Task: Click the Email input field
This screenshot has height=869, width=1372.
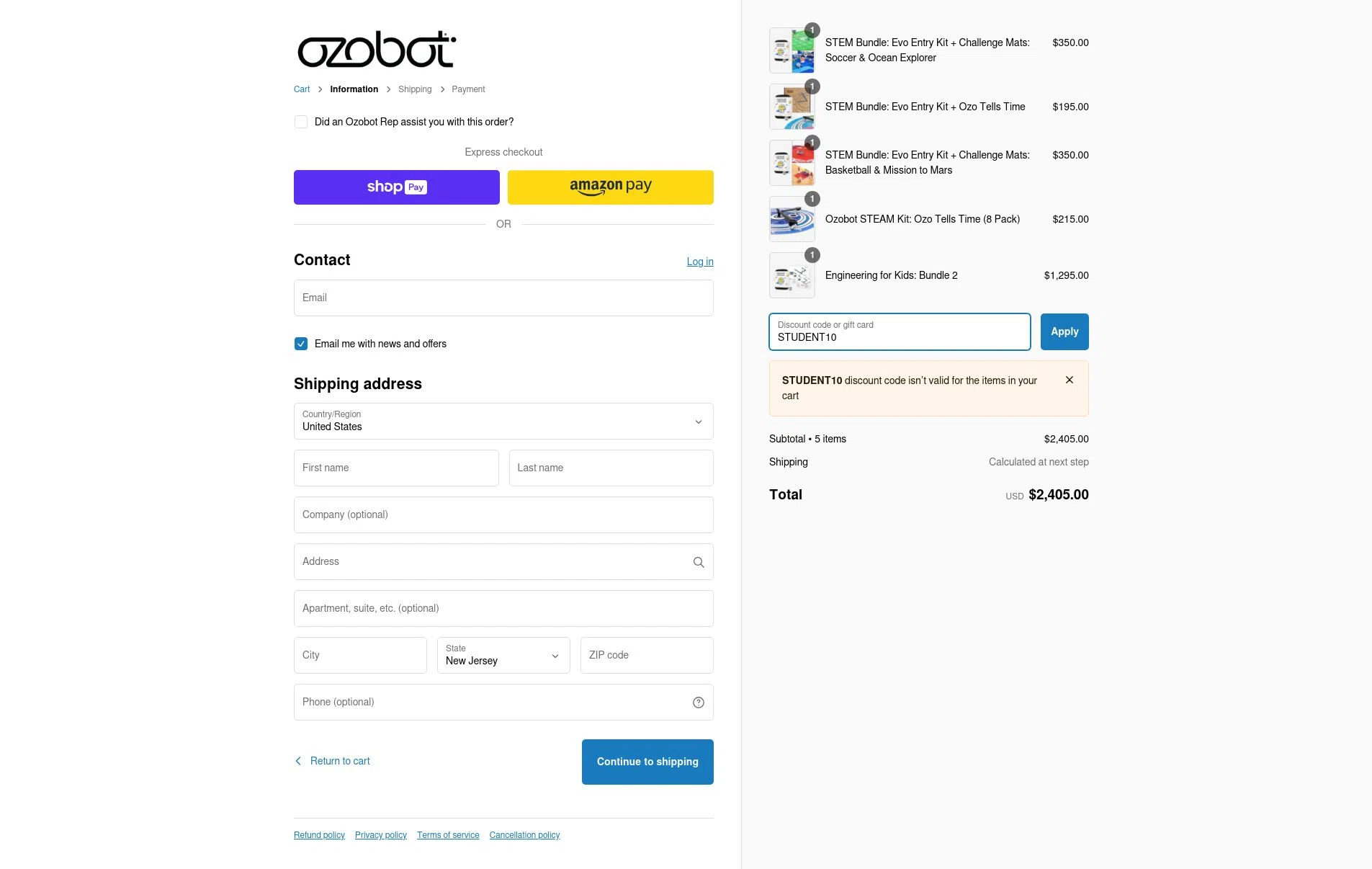Action: [503, 298]
